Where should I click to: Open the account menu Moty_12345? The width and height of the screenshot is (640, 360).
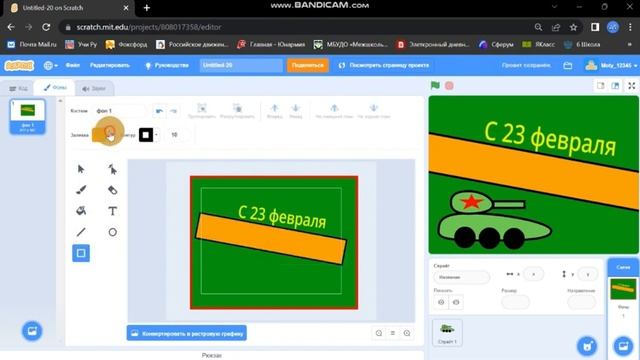click(611, 65)
